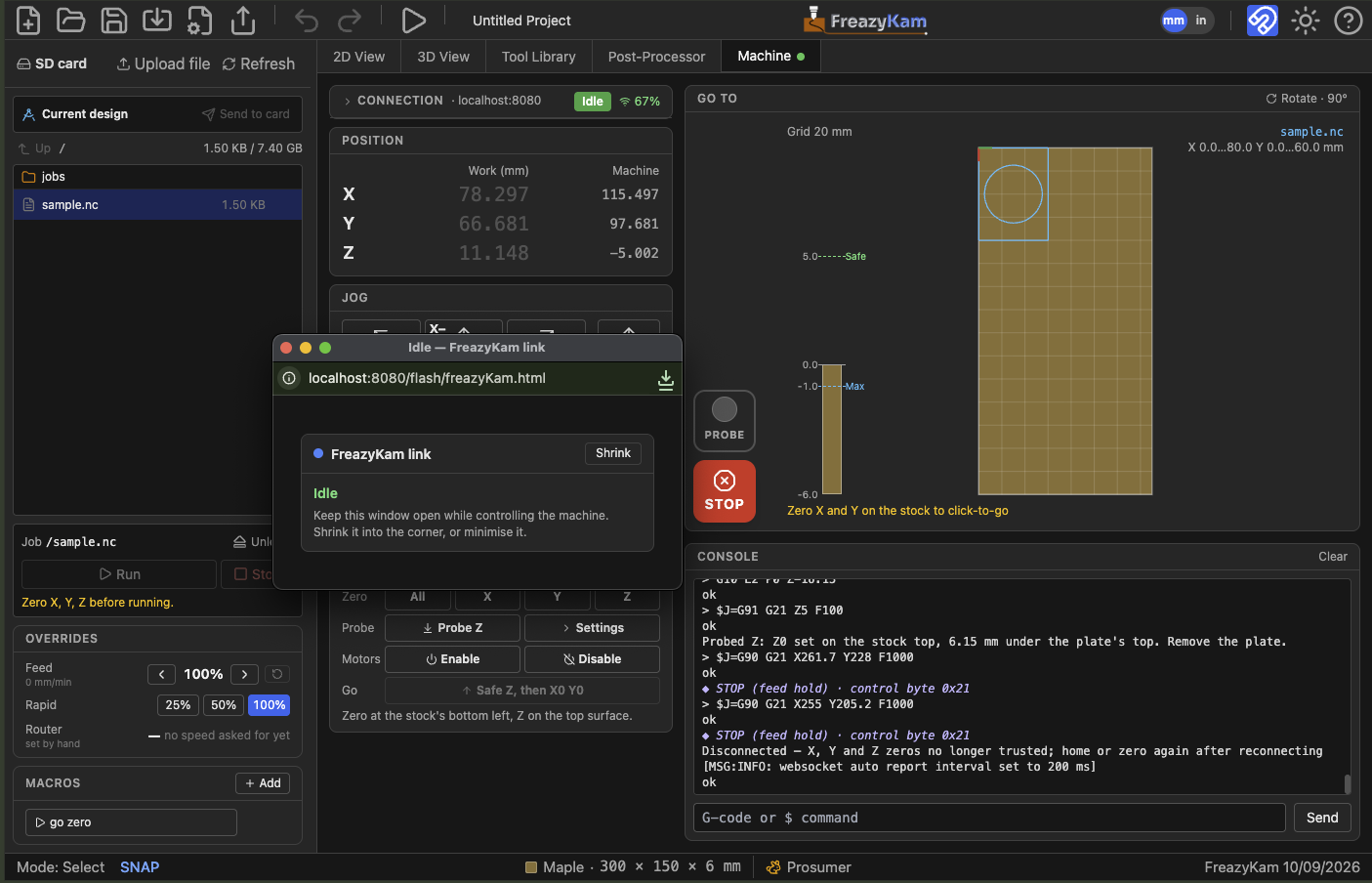Open the jobs folder

click(x=157, y=177)
